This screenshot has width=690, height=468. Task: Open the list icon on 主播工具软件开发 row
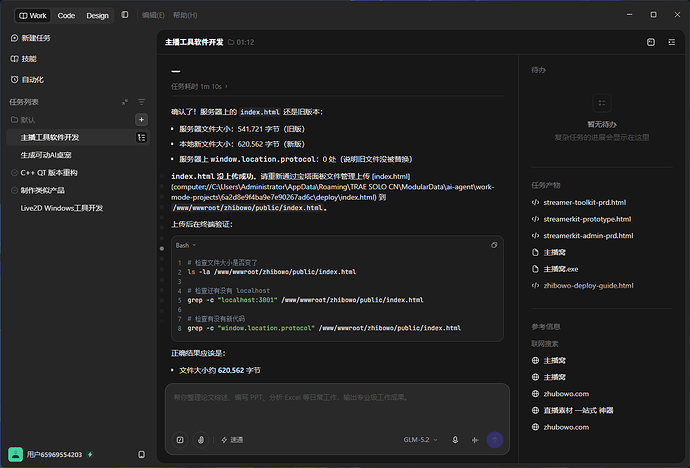pos(141,138)
